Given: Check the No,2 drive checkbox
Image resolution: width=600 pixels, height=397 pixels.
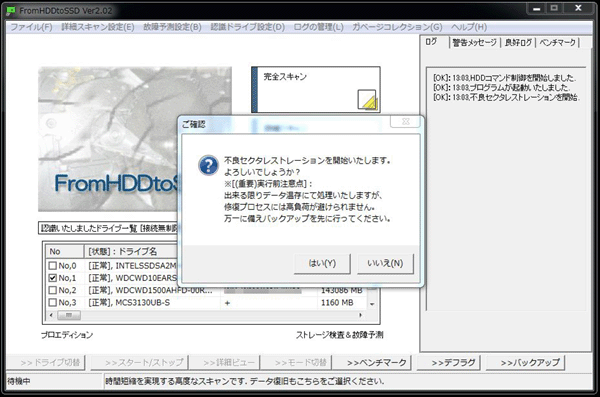Looking at the screenshot, I should 53,290.
